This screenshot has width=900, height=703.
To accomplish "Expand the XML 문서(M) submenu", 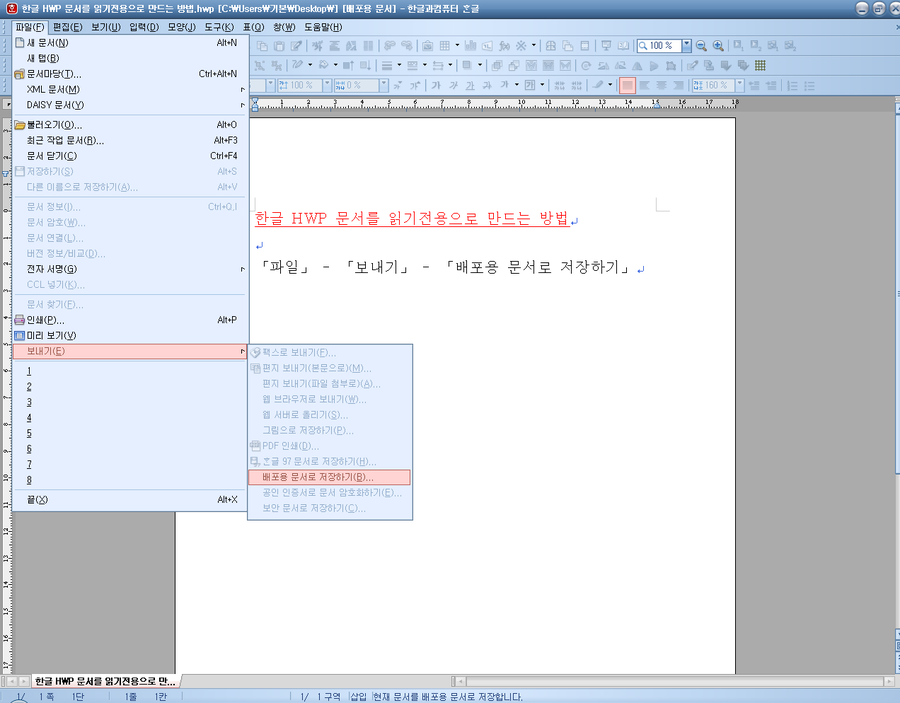I will pos(130,90).
